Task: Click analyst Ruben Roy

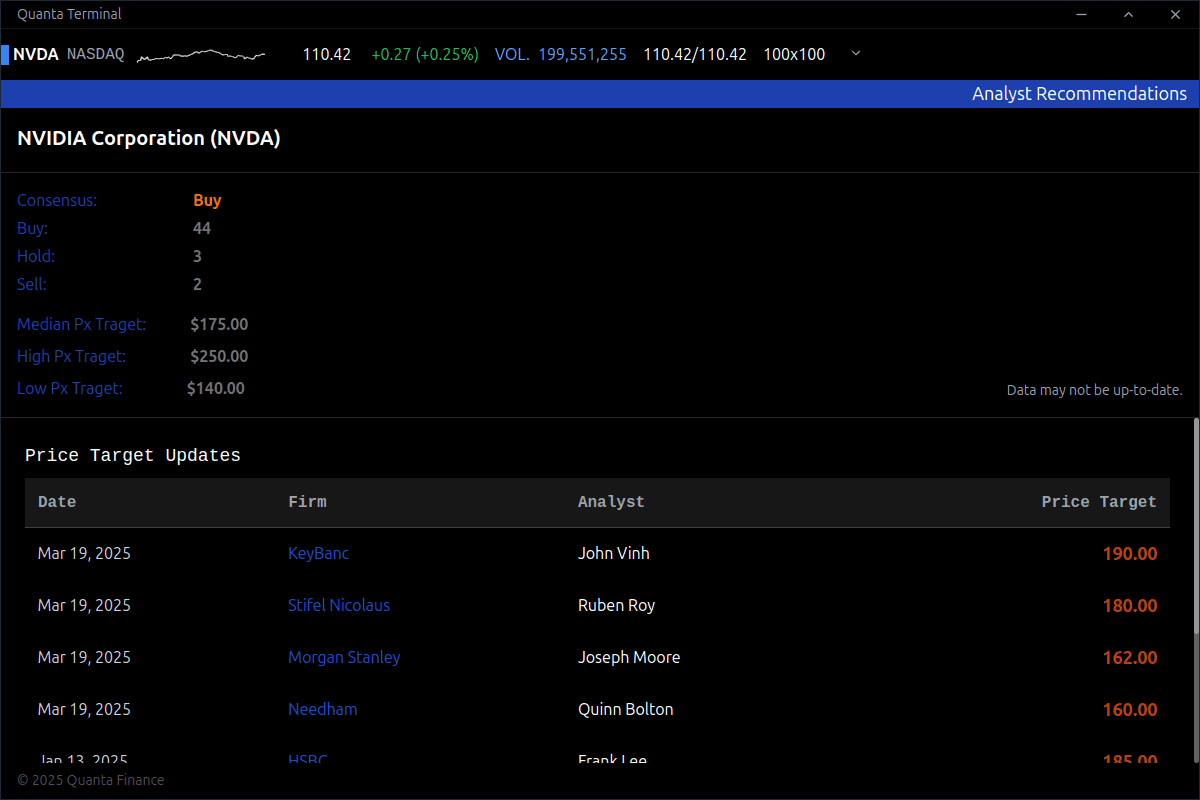Action: pos(617,605)
